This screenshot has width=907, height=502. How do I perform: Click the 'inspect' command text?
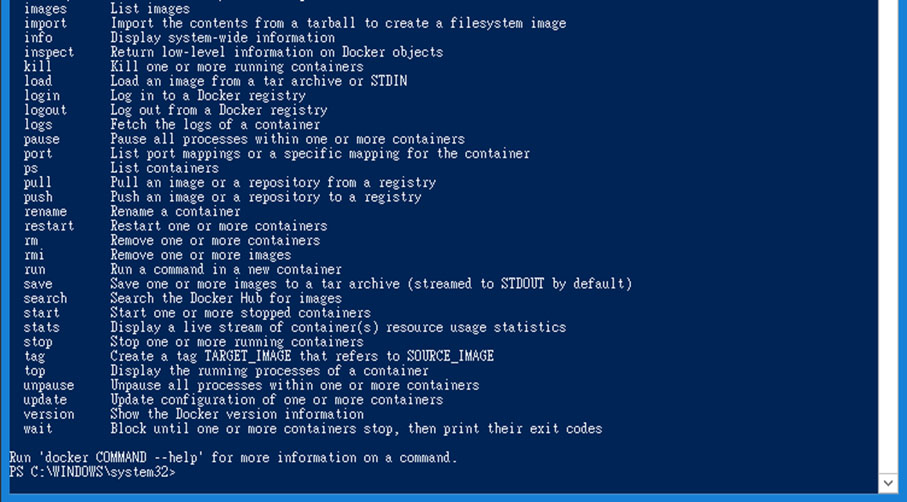pyautogui.click(x=49, y=52)
